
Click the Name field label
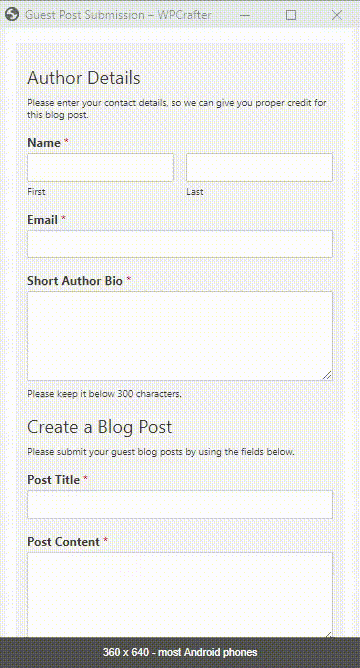tap(44, 143)
